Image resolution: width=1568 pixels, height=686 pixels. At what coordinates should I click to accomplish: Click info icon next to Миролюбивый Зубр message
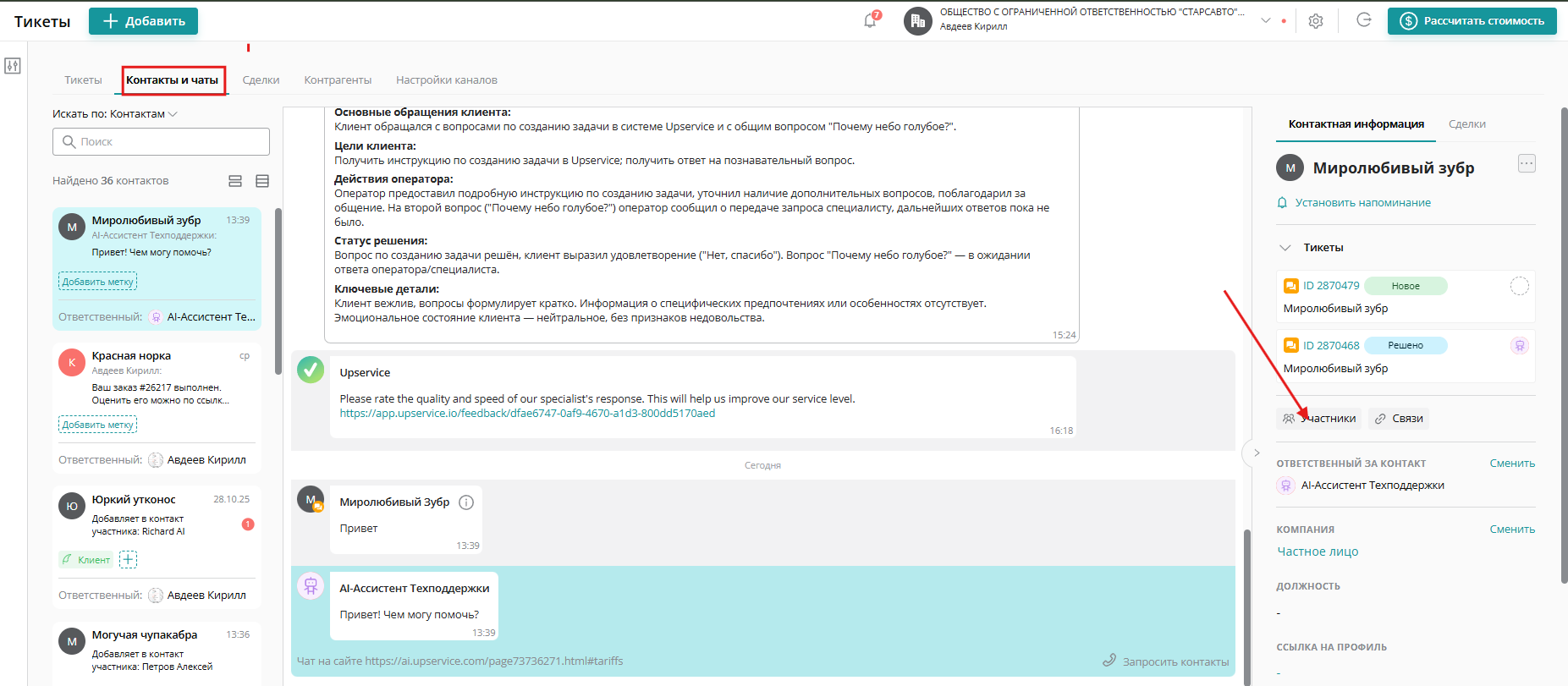coord(466,502)
